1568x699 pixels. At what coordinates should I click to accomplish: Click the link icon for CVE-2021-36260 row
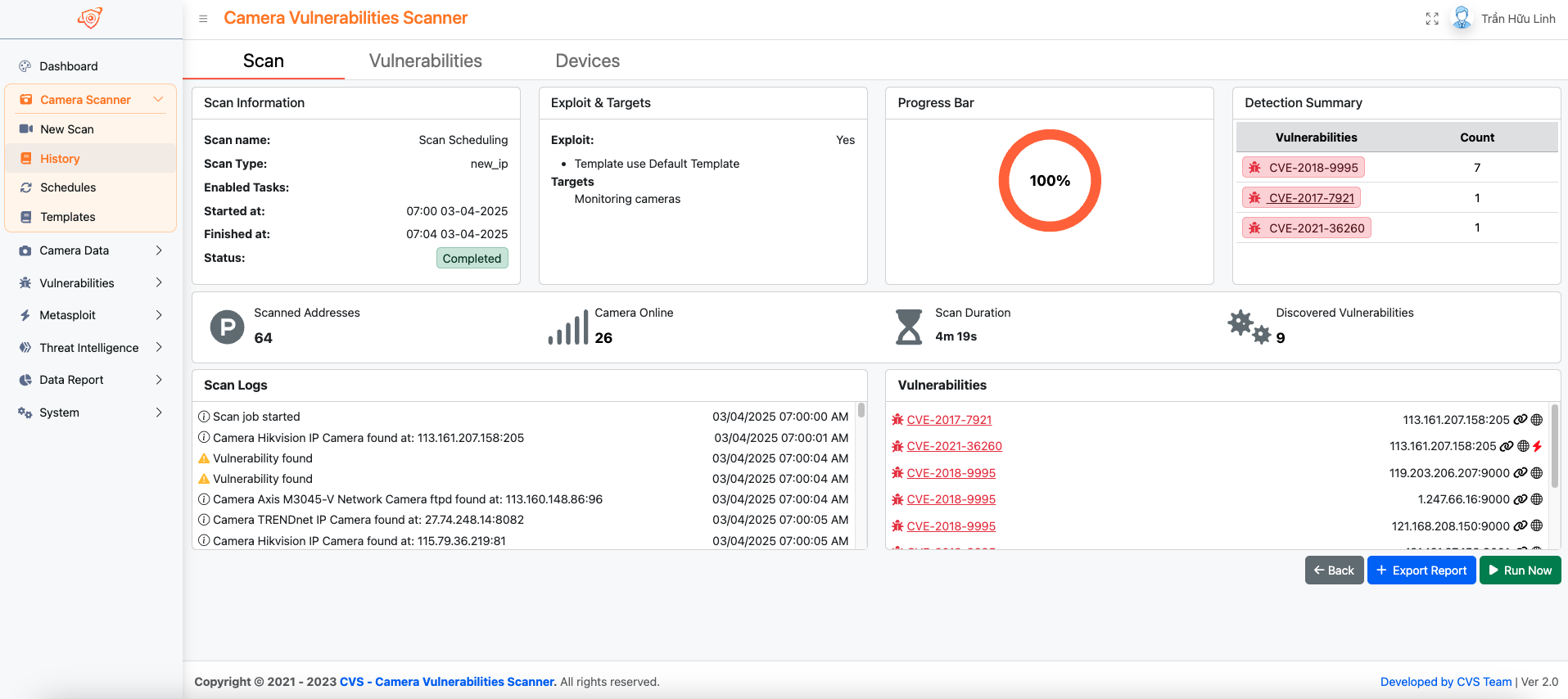1507,446
